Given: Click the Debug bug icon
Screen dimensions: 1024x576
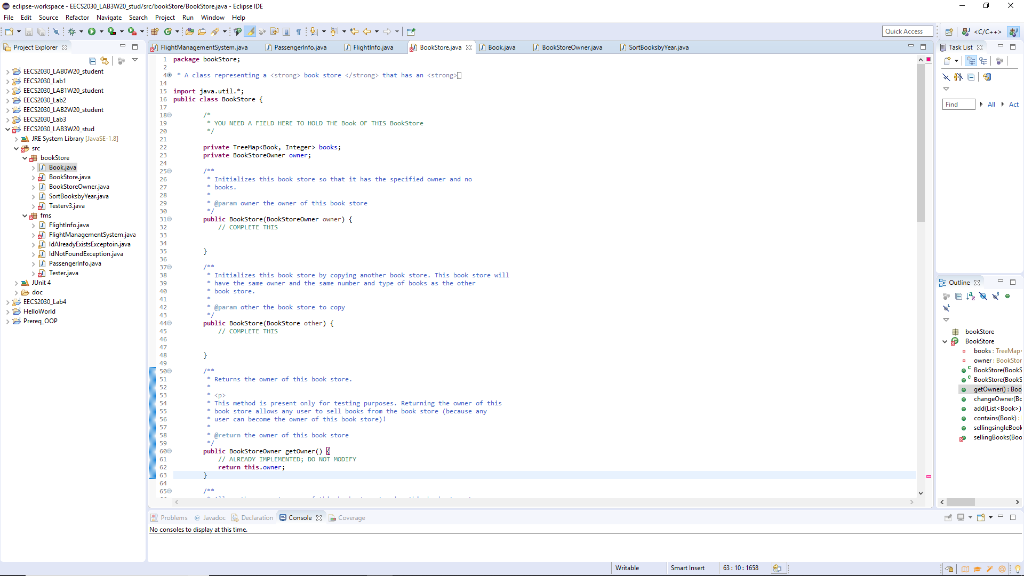Looking at the screenshot, I should 71,31.
